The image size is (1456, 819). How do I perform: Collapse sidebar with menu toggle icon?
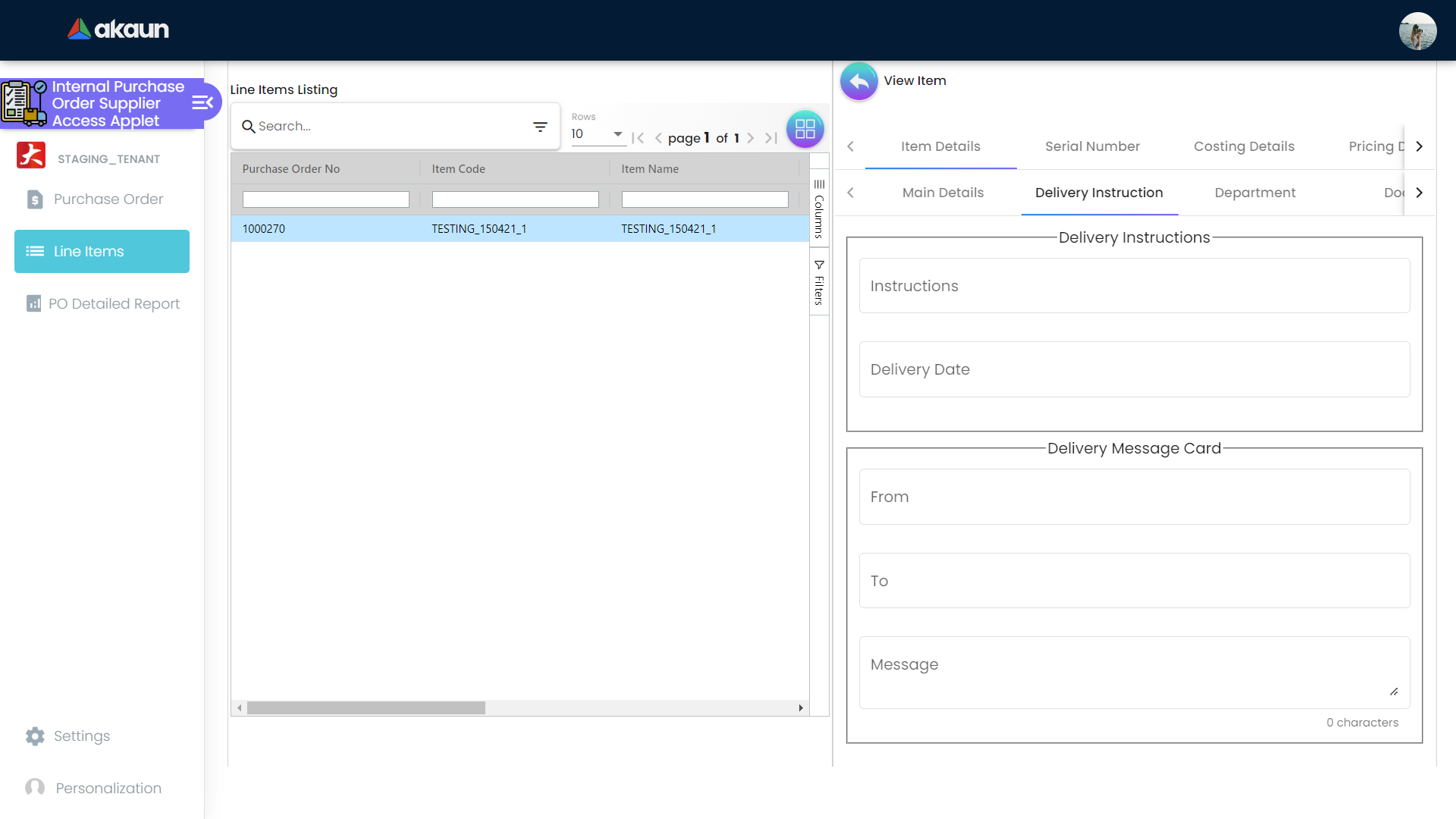[x=202, y=103]
